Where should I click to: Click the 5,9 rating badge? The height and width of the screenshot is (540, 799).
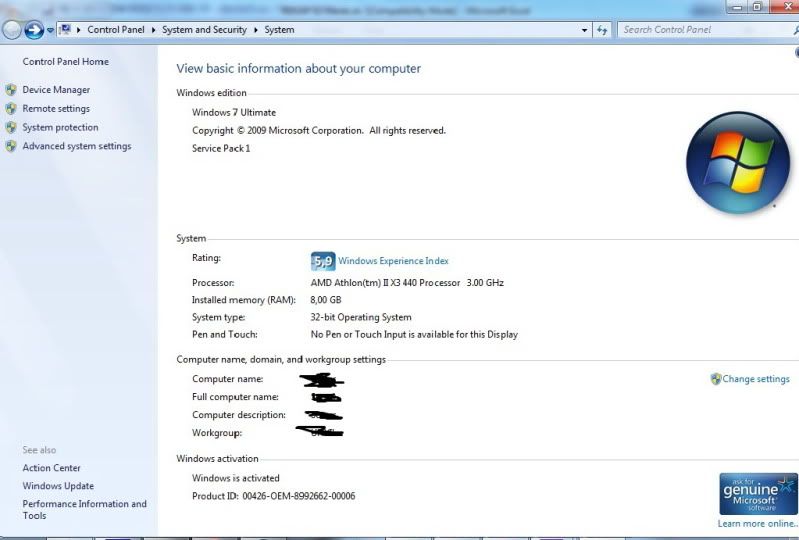(323, 261)
